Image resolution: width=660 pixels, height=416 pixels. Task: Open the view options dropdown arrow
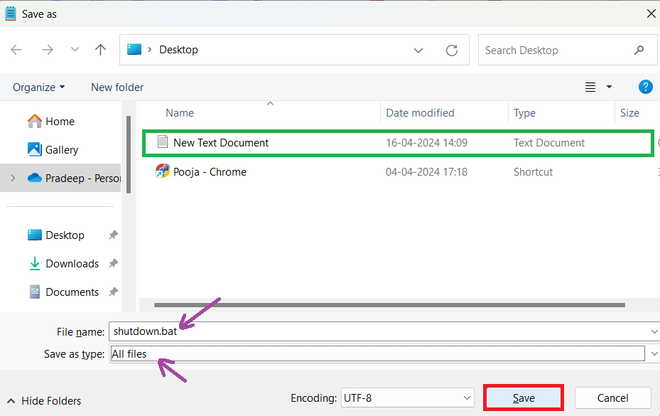609,87
